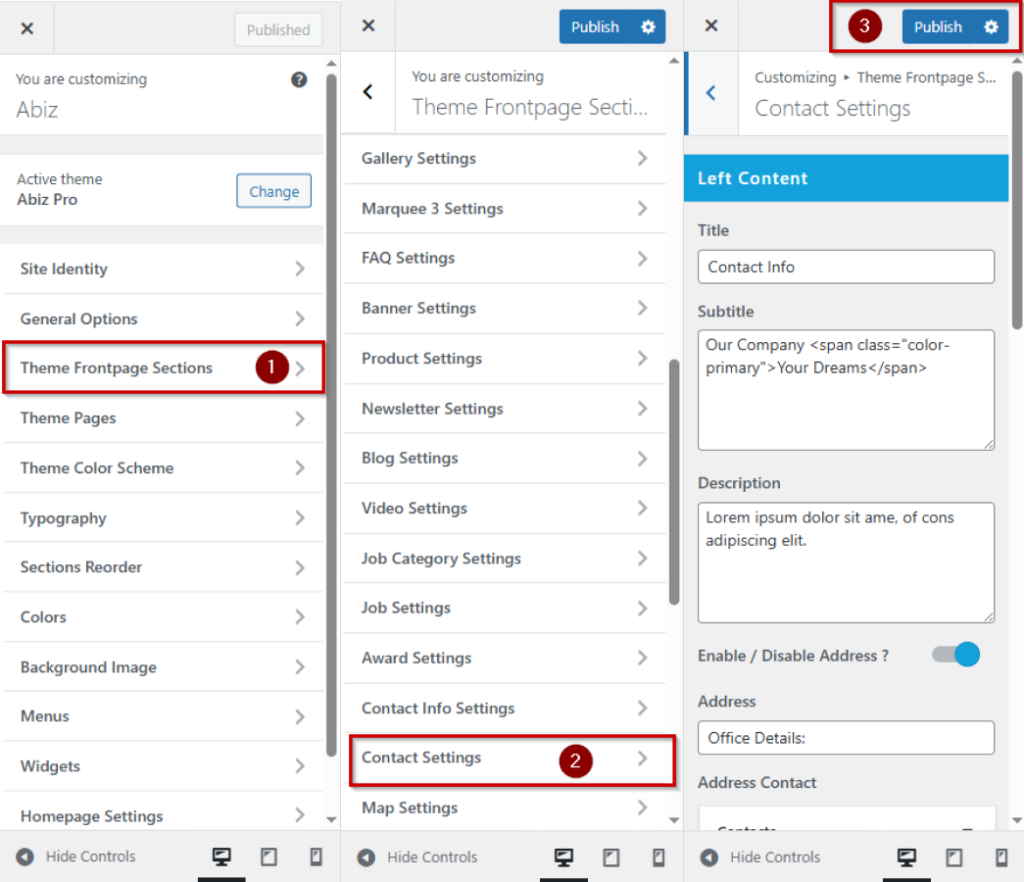
Task: Select tablet preview icon in the middle panel
Action: [x=611, y=857]
